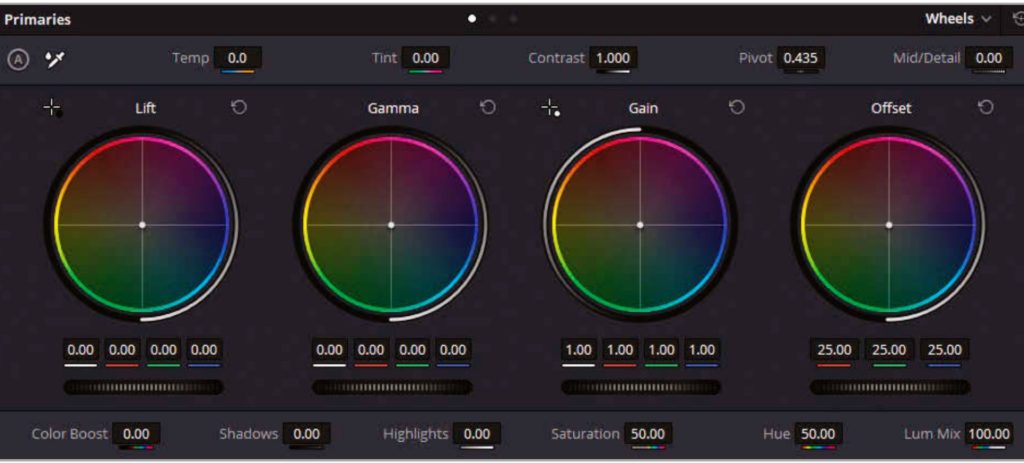This screenshot has height=463, width=1024.
Task: Click the Contrast value field
Action: coord(613,58)
